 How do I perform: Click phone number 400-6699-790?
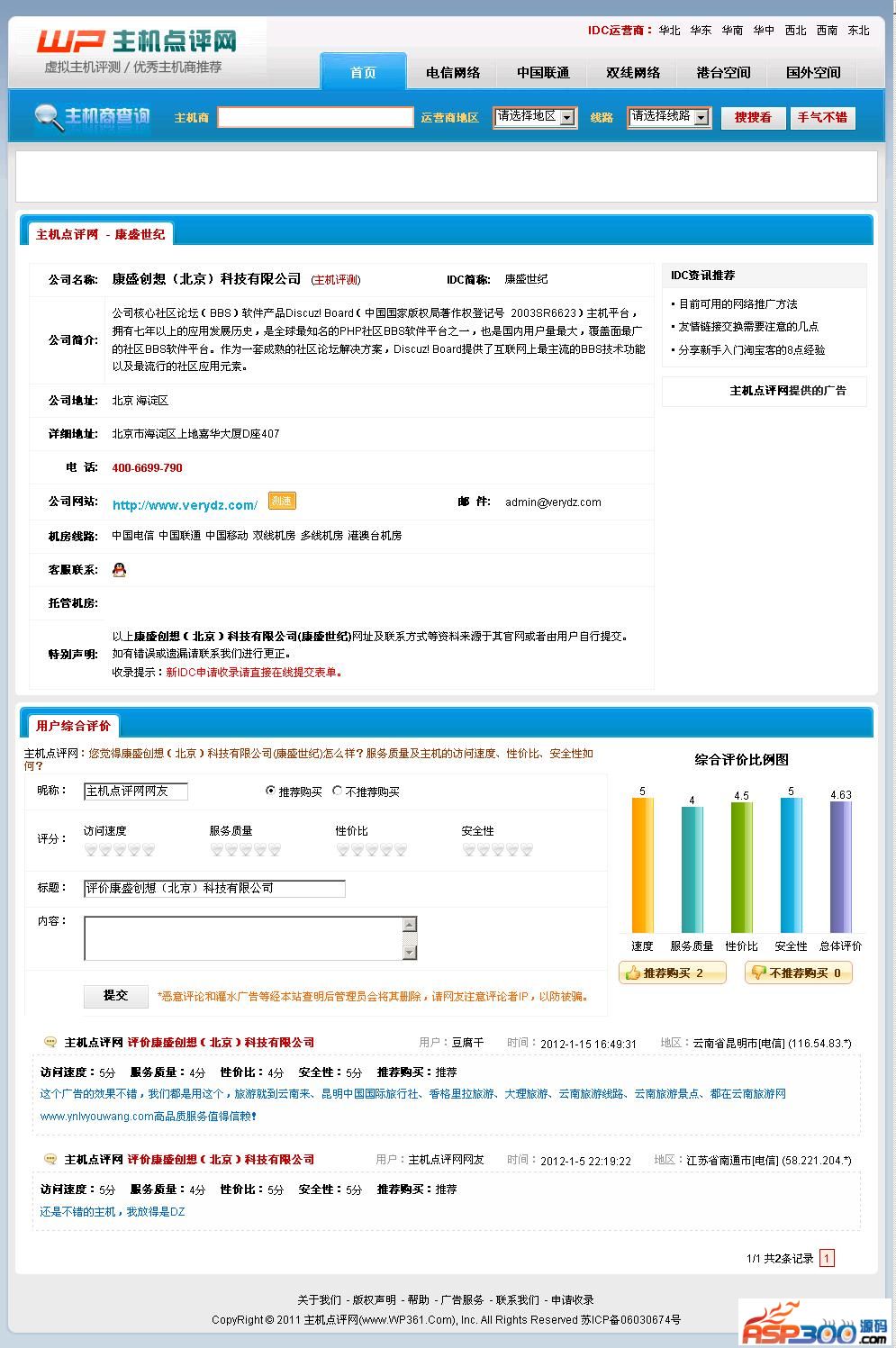point(147,468)
